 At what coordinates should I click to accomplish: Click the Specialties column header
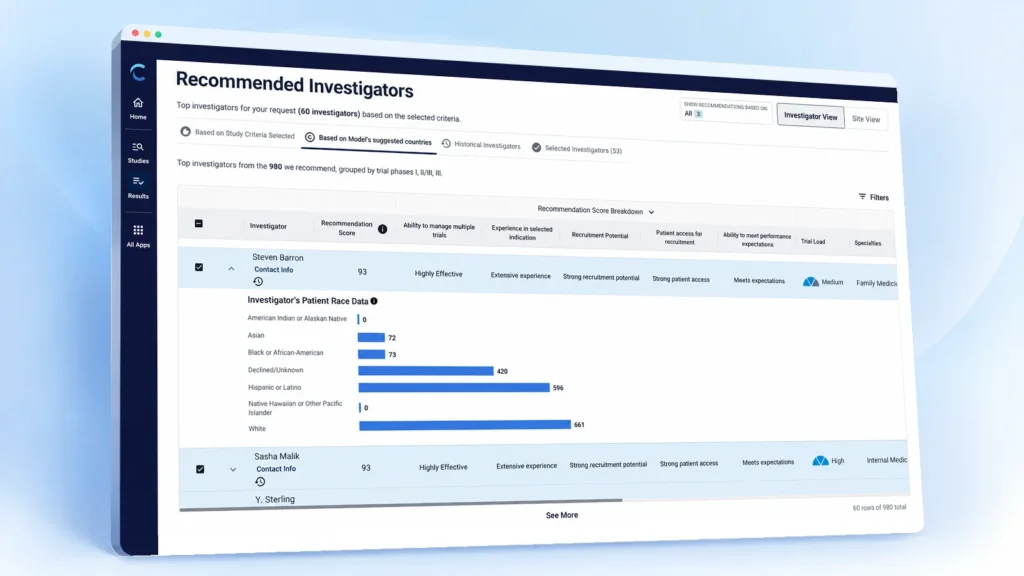coord(867,243)
